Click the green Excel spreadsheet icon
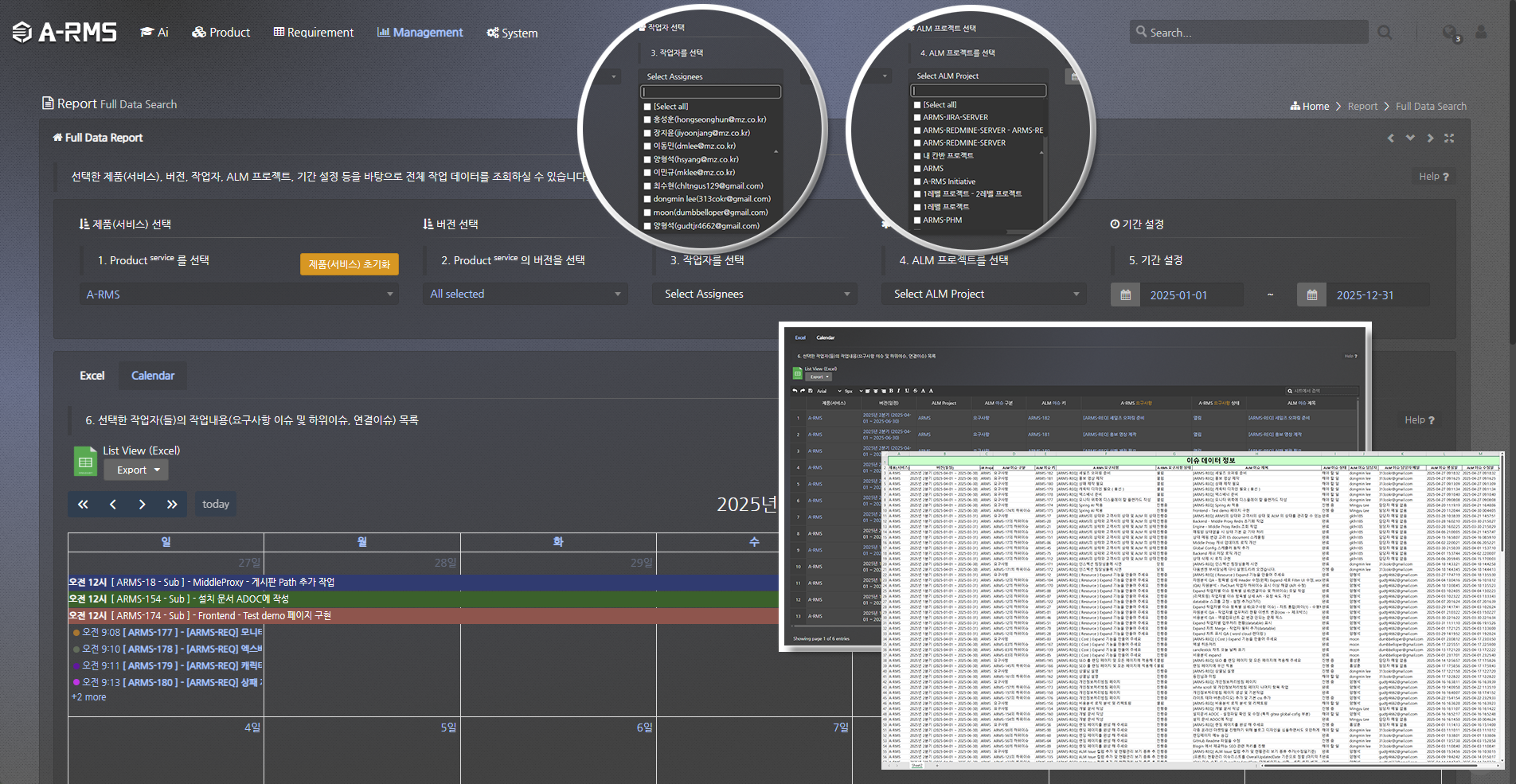The image size is (1516, 784). pyautogui.click(x=85, y=462)
